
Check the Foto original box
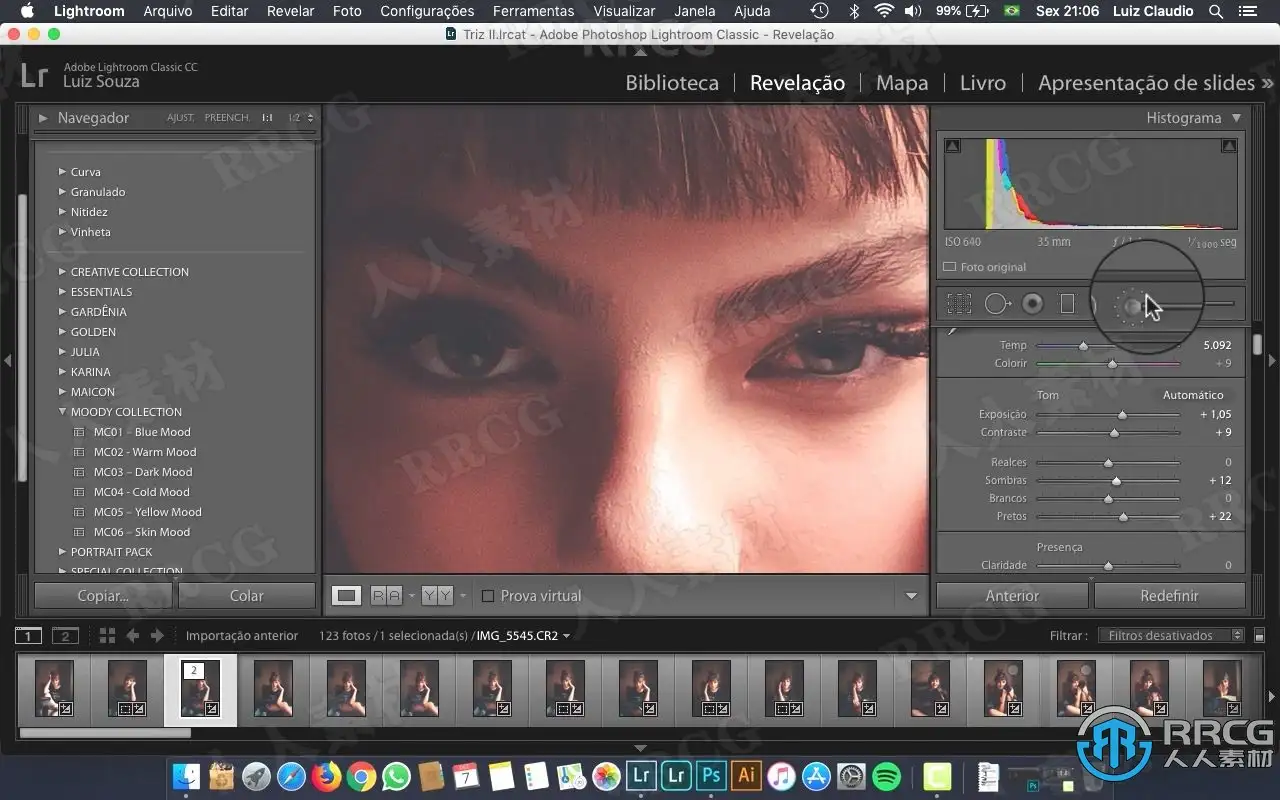(950, 267)
